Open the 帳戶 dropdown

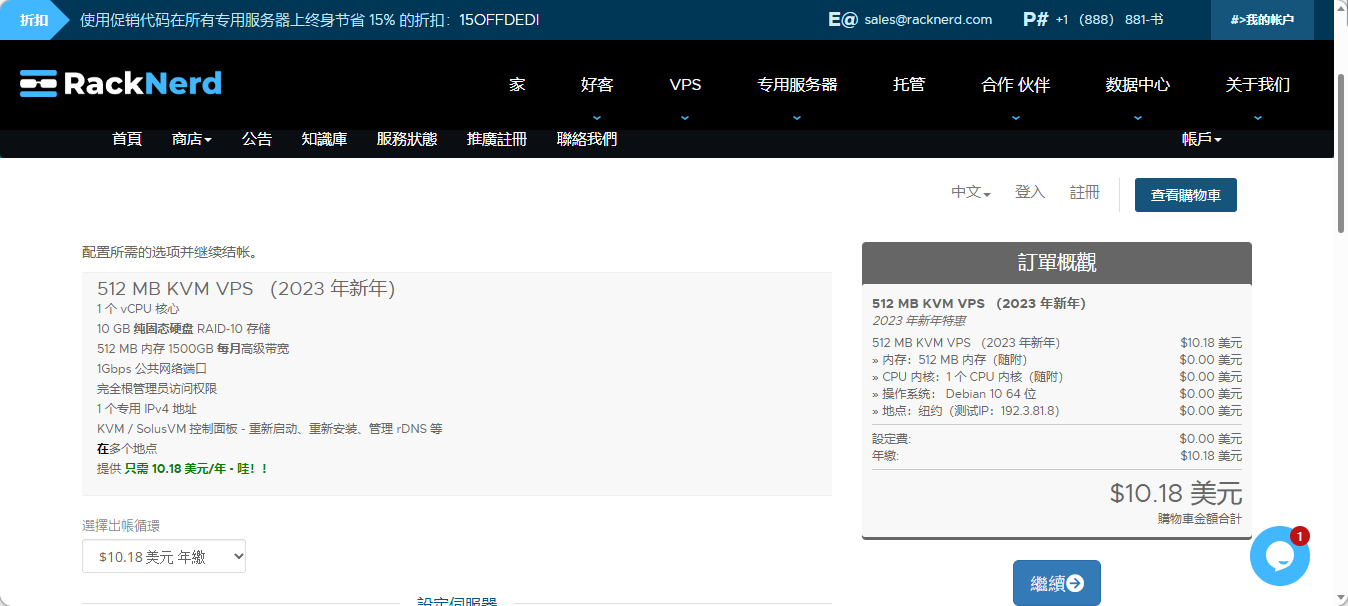[1201, 139]
